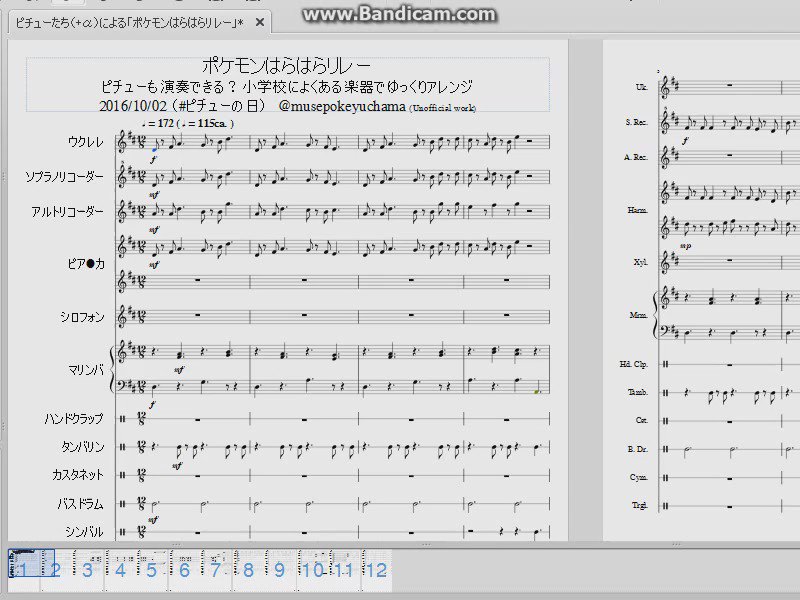800x600 pixels.
Task: Select the mf dynamic under タンバリン staff
Action: [178, 466]
